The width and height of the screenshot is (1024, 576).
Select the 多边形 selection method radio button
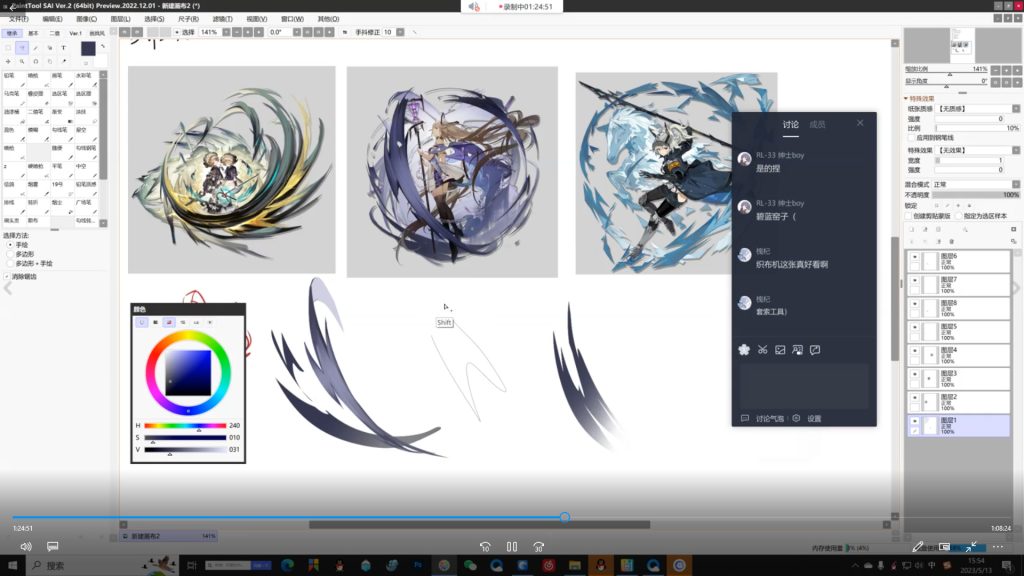[10, 254]
